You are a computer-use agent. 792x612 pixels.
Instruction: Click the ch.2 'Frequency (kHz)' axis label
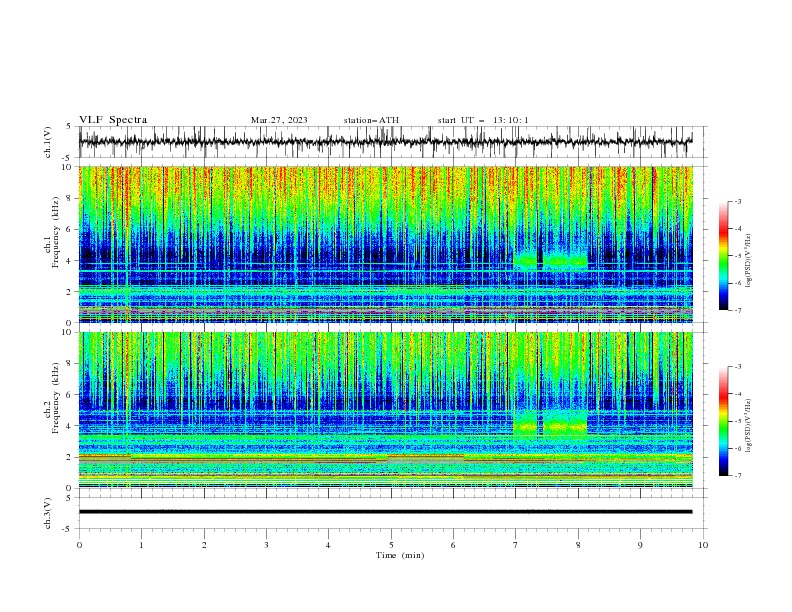pyautogui.click(x=56, y=397)
